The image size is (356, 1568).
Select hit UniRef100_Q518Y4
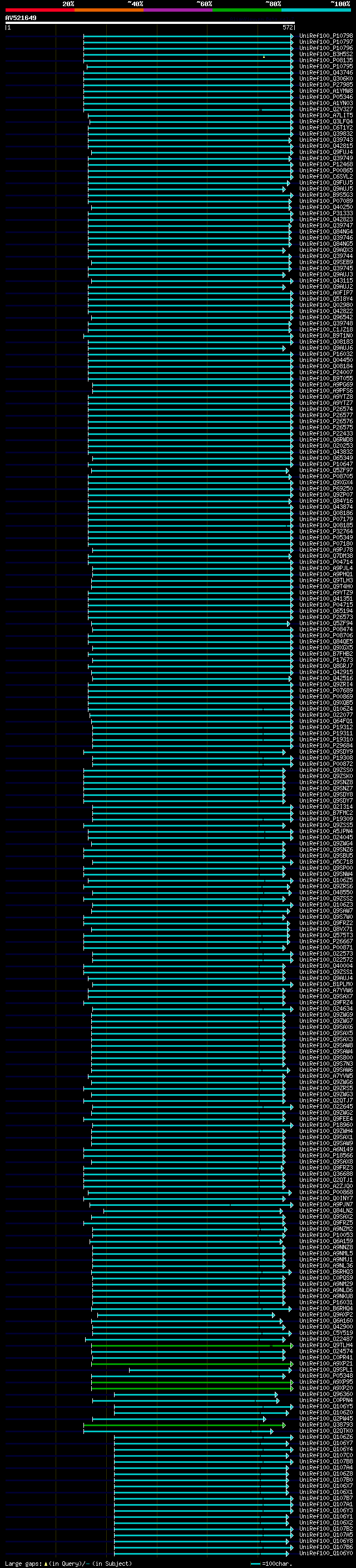(x=326, y=299)
